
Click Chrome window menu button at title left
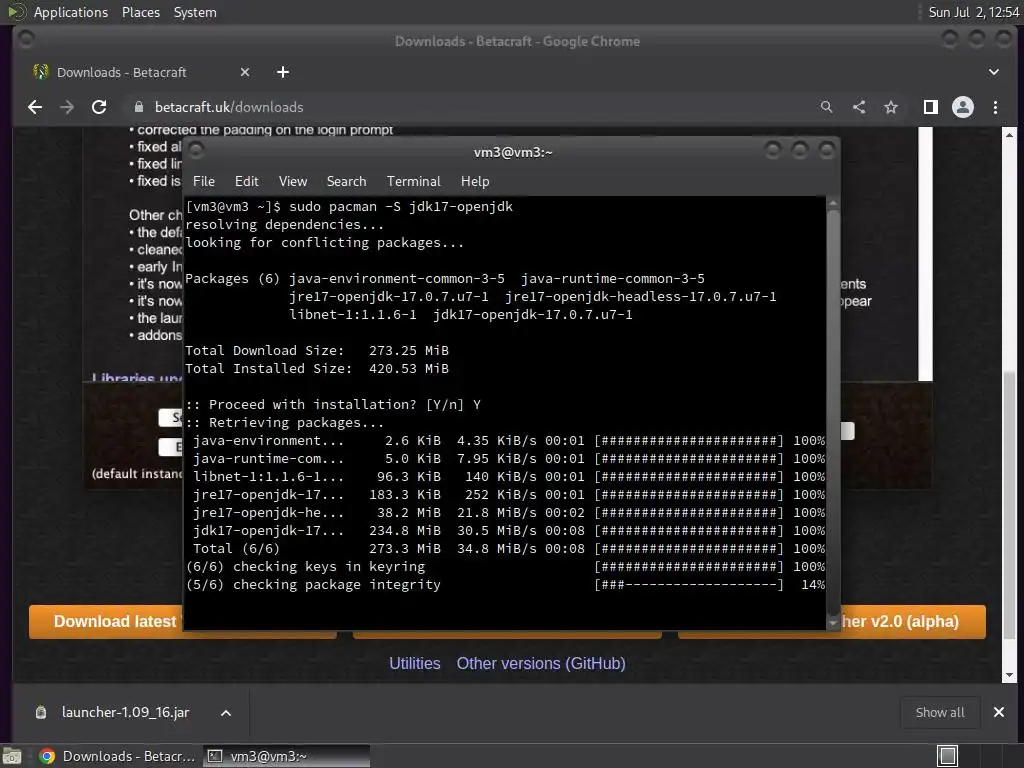(x=26, y=40)
